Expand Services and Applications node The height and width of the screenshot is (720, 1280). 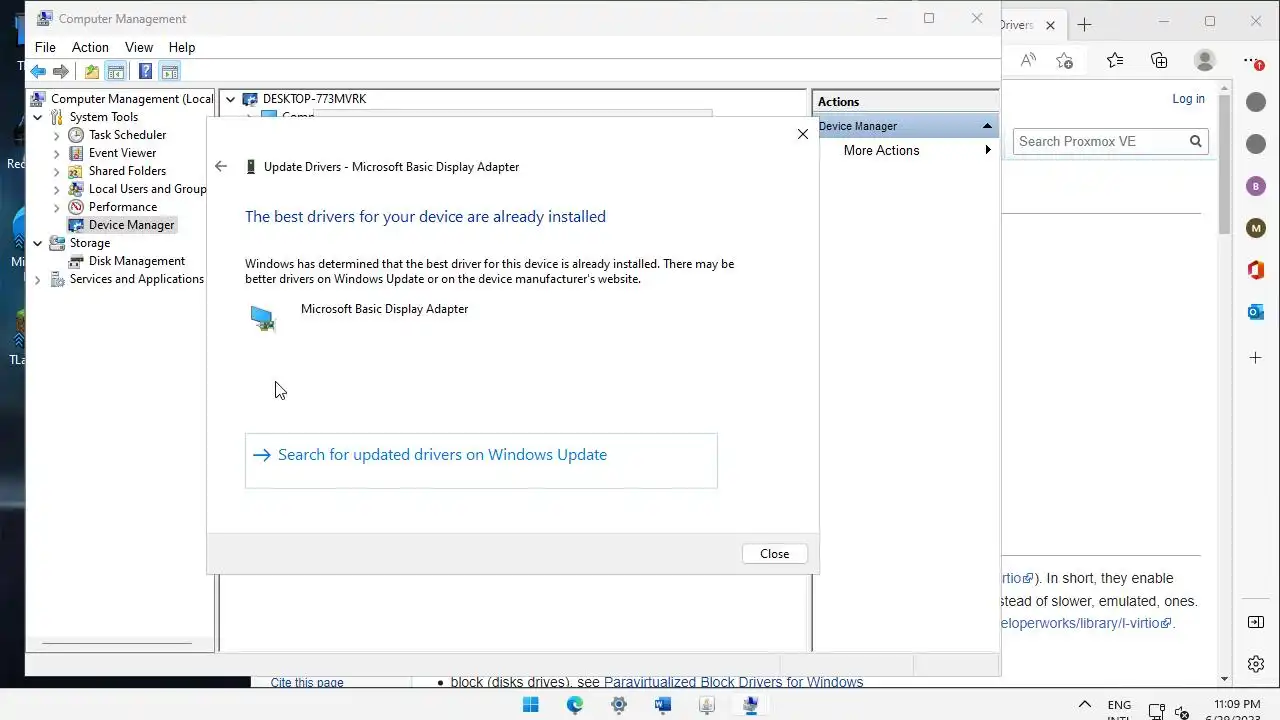(38, 279)
